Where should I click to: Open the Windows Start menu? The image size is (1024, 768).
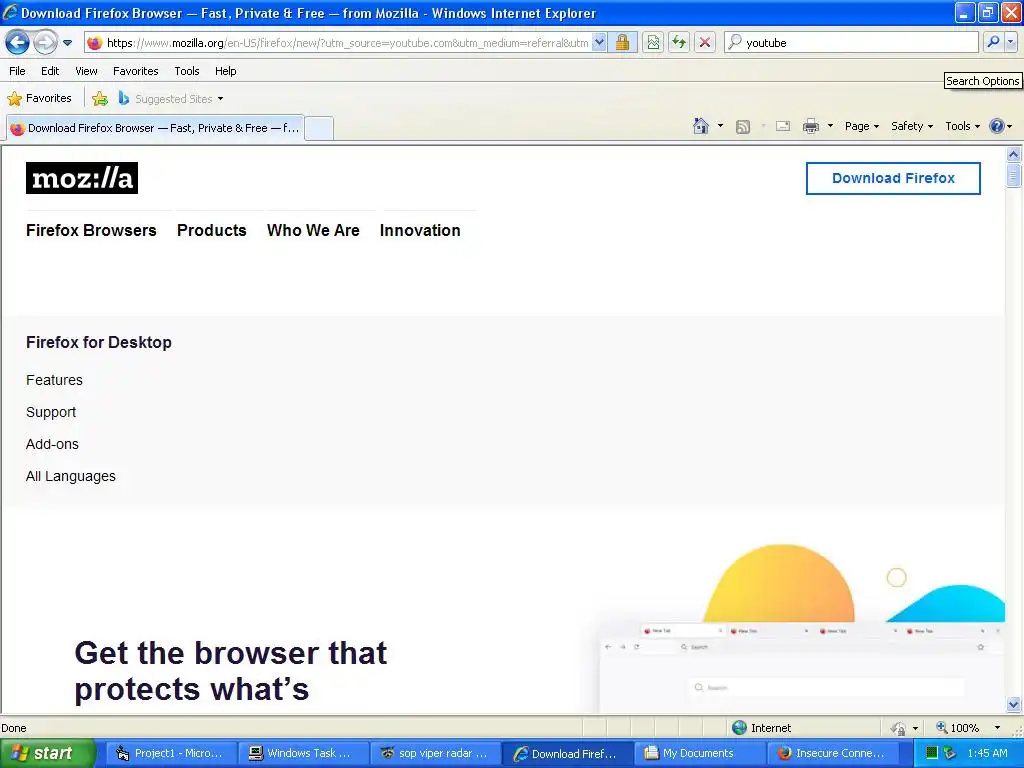point(47,753)
